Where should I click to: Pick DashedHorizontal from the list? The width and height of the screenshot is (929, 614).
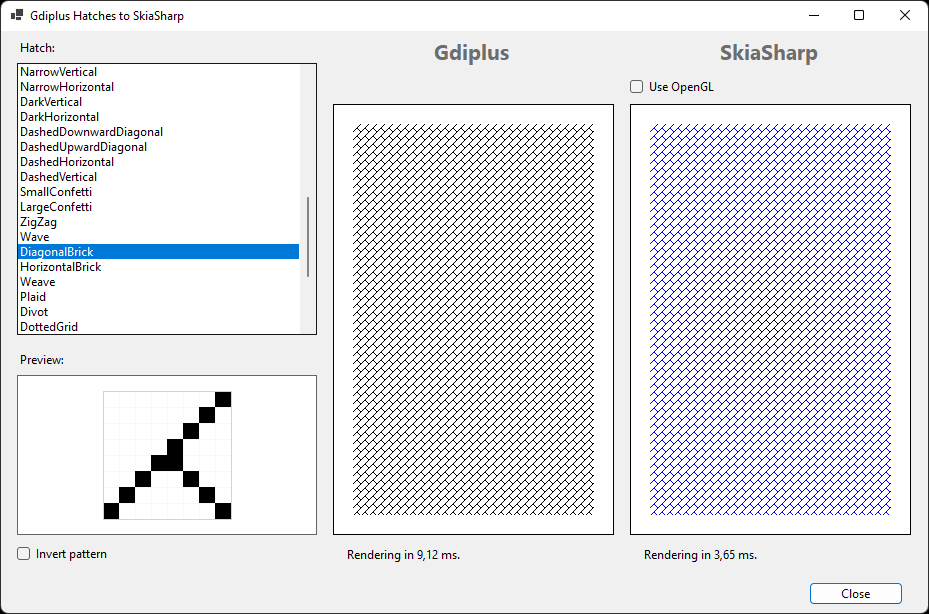(x=158, y=162)
